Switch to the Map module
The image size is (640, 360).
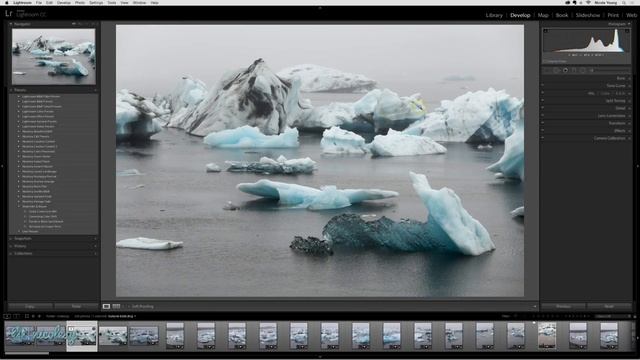[543, 15]
